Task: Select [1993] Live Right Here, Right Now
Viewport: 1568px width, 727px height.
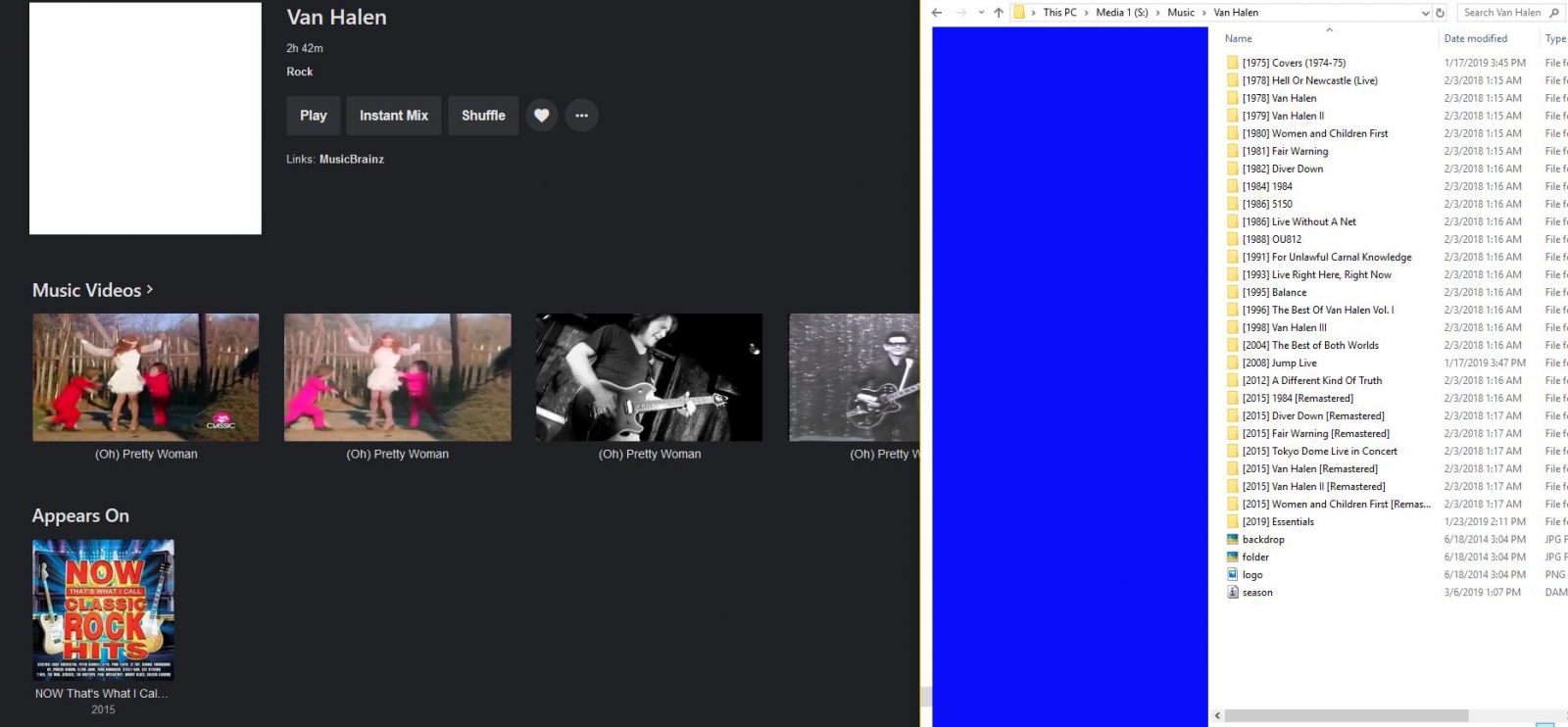Action: click(1316, 274)
